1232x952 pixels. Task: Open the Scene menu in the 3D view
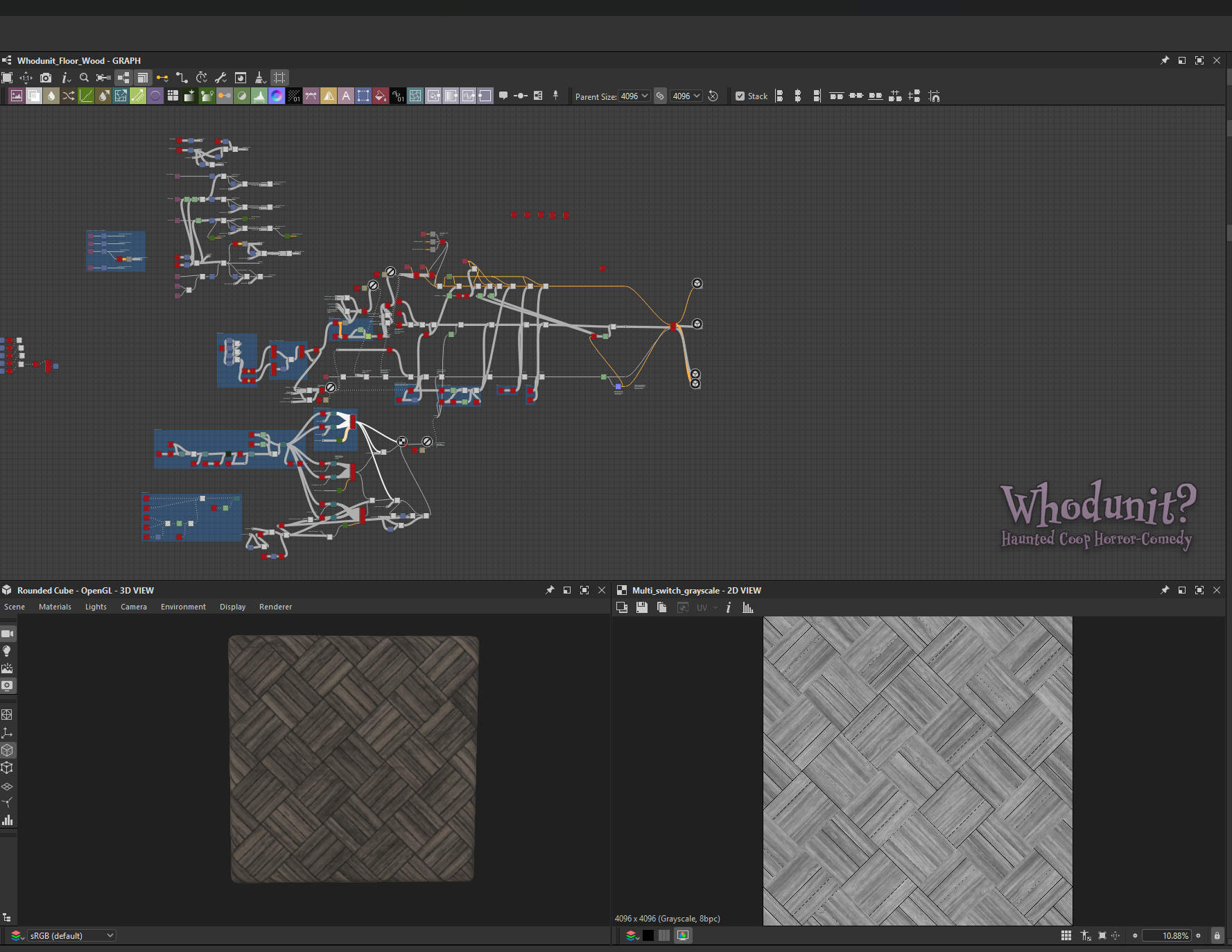click(15, 607)
